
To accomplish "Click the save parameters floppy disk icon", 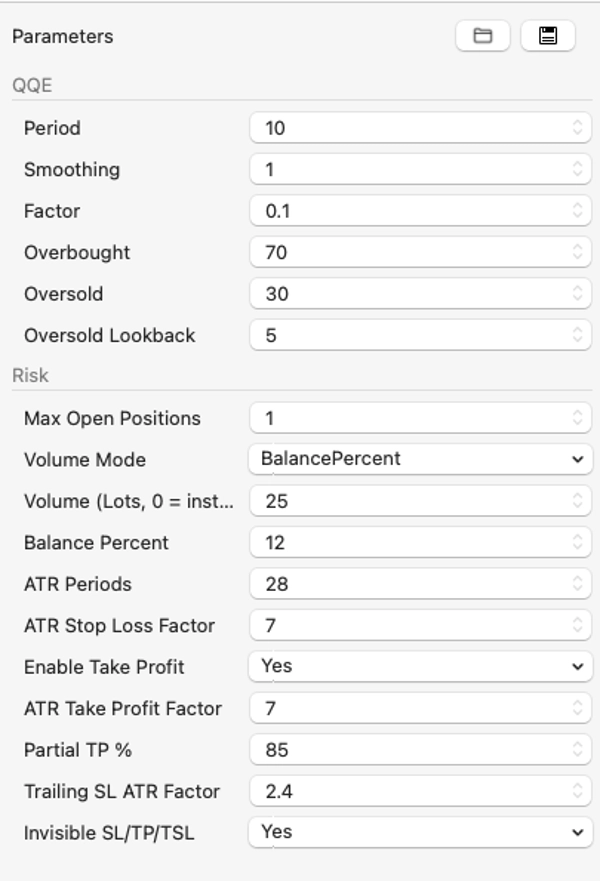I will point(547,36).
